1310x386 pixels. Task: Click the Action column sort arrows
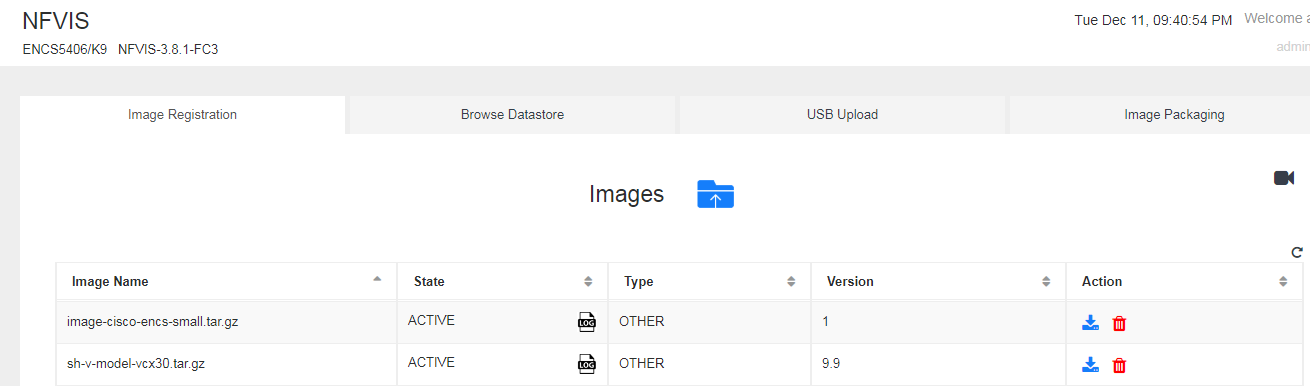pos(1283,282)
